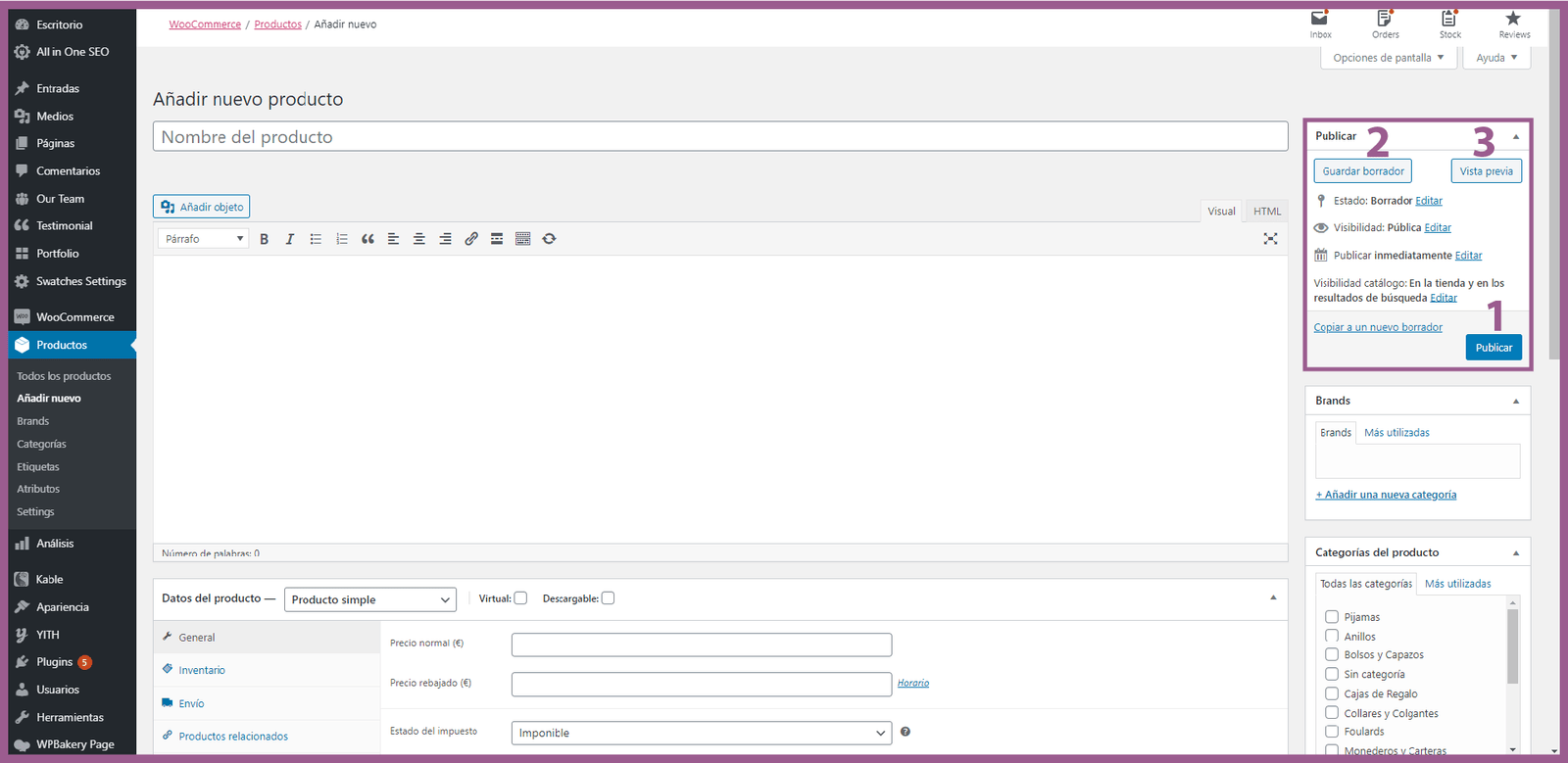Check the Pijamas category checkbox
This screenshot has height=763, width=1568.
(x=1332, y=617)
